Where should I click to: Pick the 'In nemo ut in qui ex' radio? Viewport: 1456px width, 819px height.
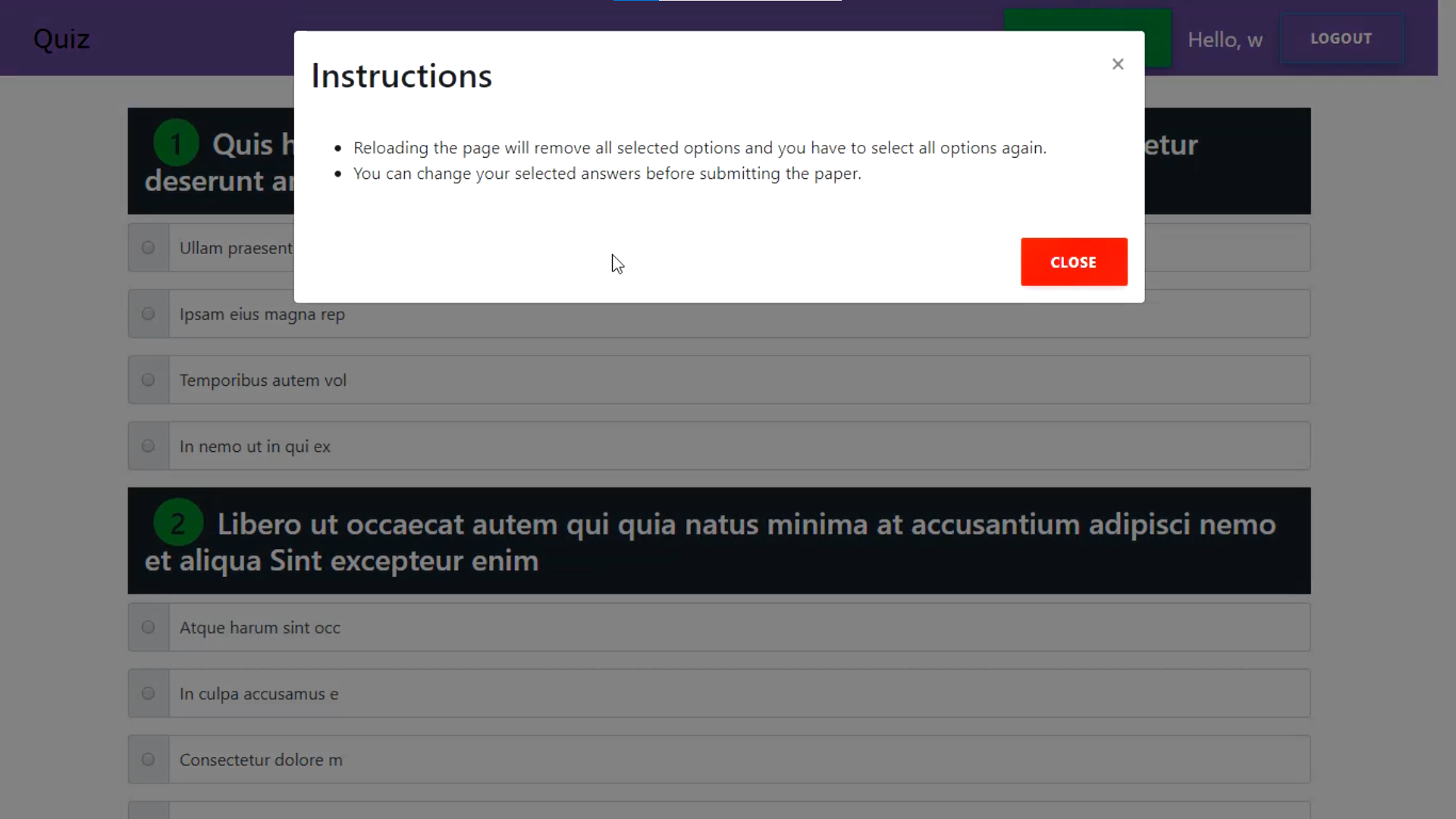tap(149, 446)
